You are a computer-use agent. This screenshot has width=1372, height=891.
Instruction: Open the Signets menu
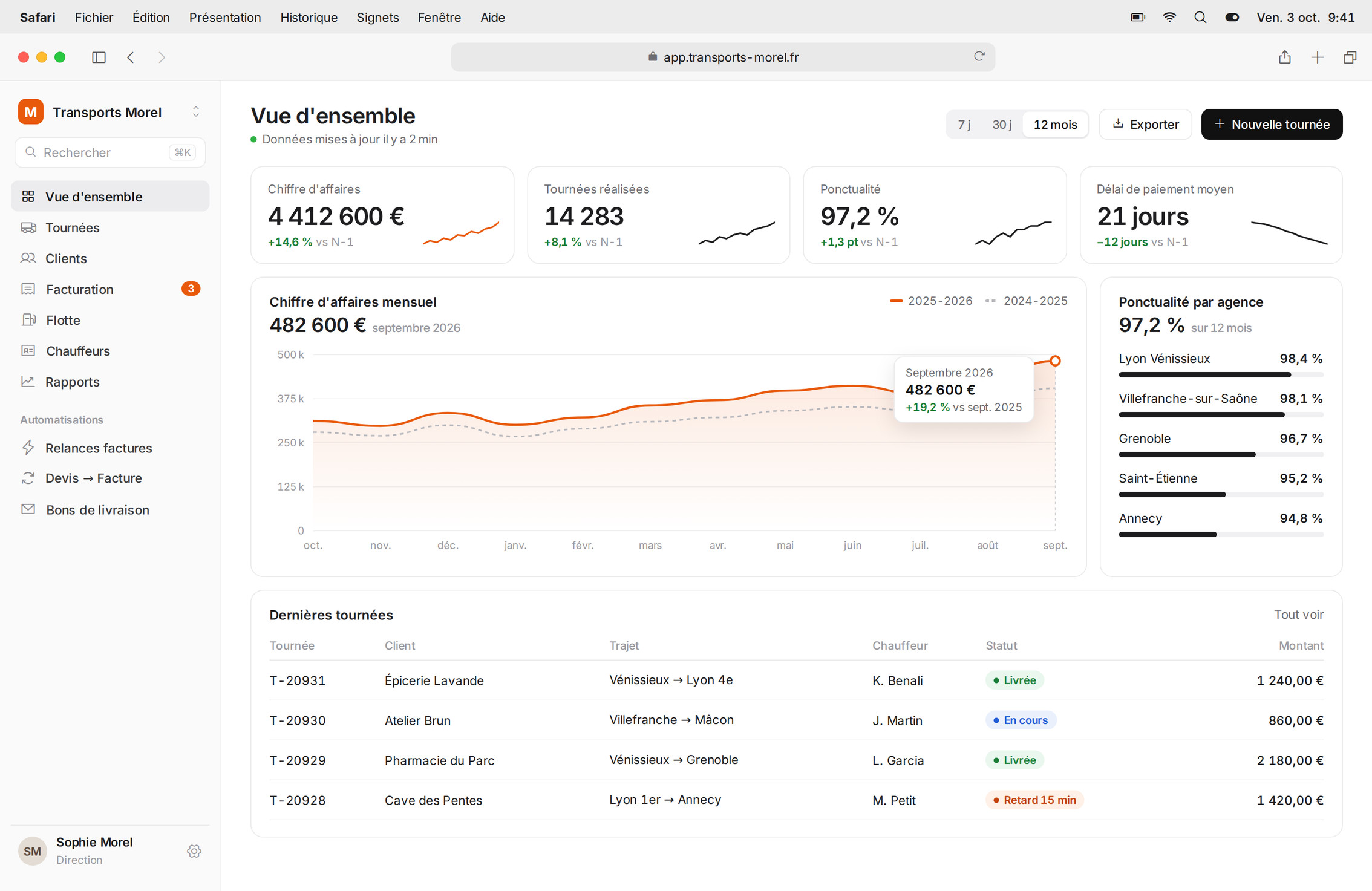coord(377,18)
